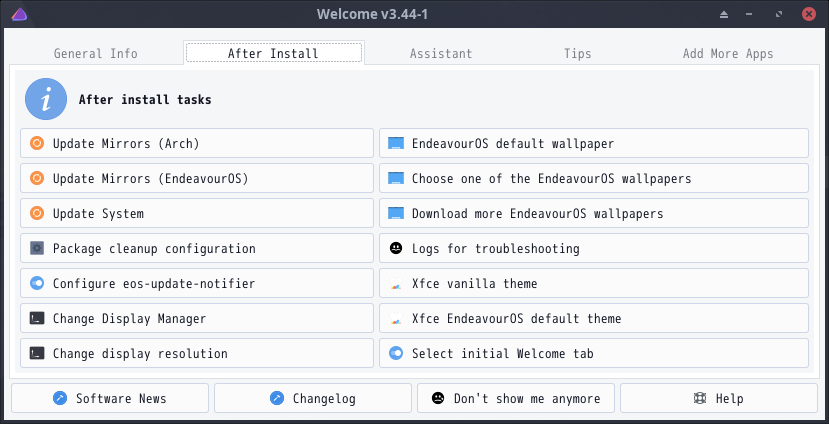
Task: Click the icon beside Xfce vanilla theme
Action: tap(396, 283)
